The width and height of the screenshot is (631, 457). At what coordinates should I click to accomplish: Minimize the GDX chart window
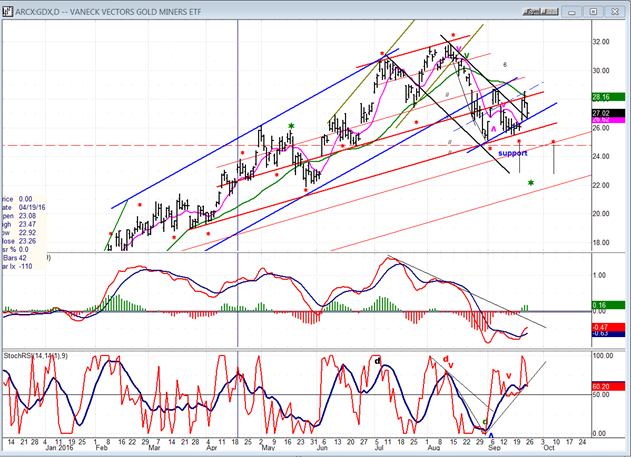[x=571, y=12]
